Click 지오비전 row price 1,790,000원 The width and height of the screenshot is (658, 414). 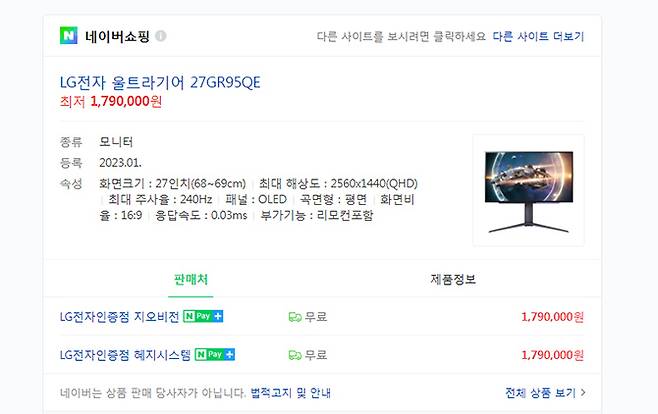pyautogui.click(x=552, y=317)
